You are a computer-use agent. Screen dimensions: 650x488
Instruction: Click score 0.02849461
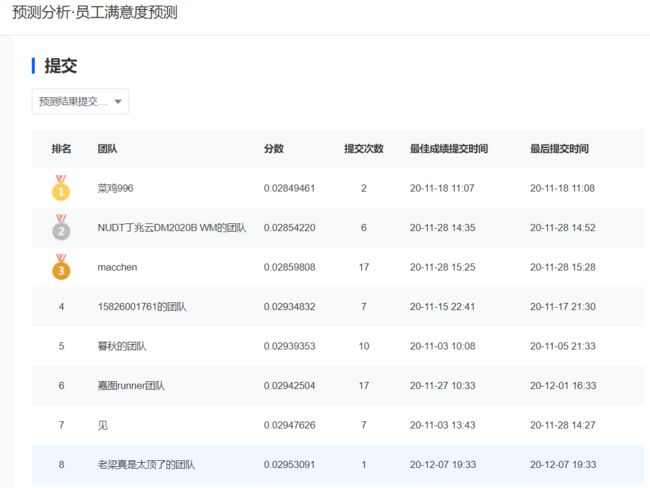tap(289, 188)
